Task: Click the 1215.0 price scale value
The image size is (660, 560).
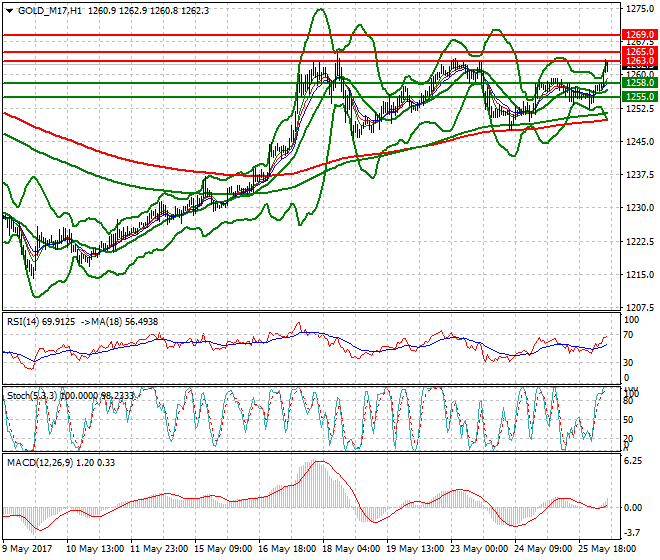Action: pyautogui.click(x=640, y=275)
